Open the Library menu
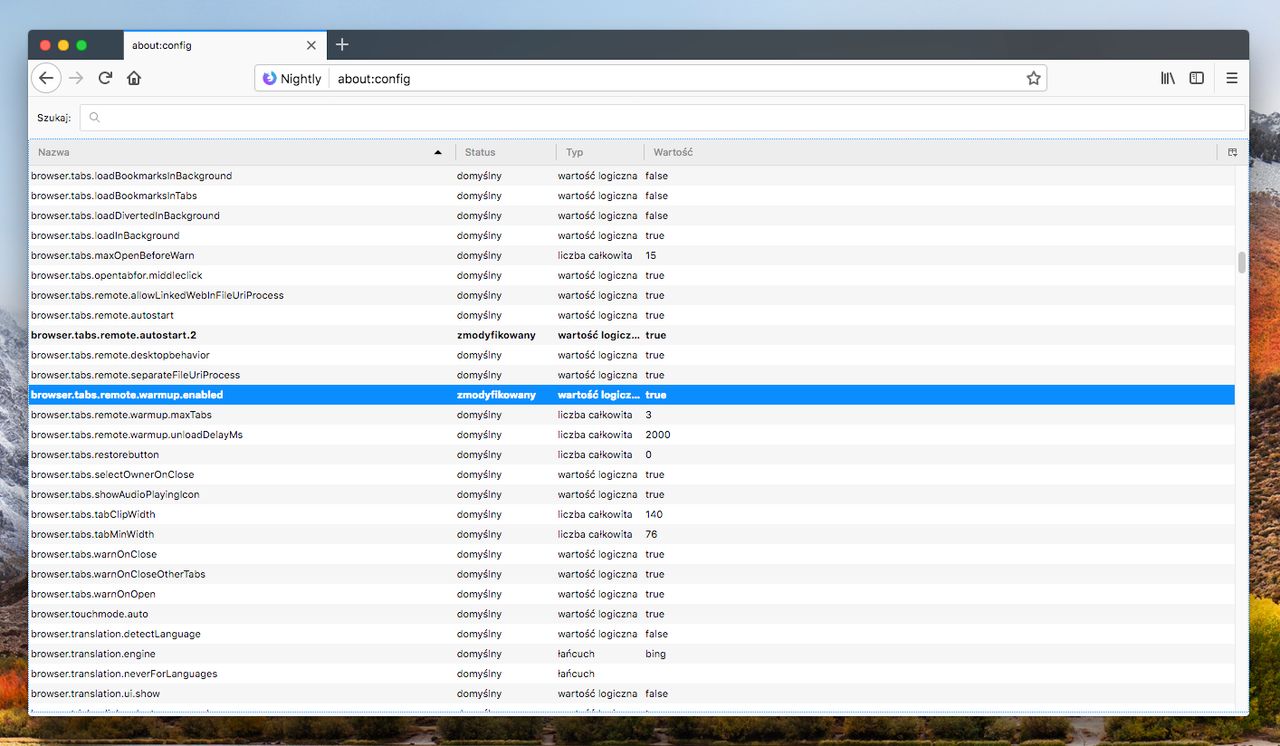 tap(1168, 78)
